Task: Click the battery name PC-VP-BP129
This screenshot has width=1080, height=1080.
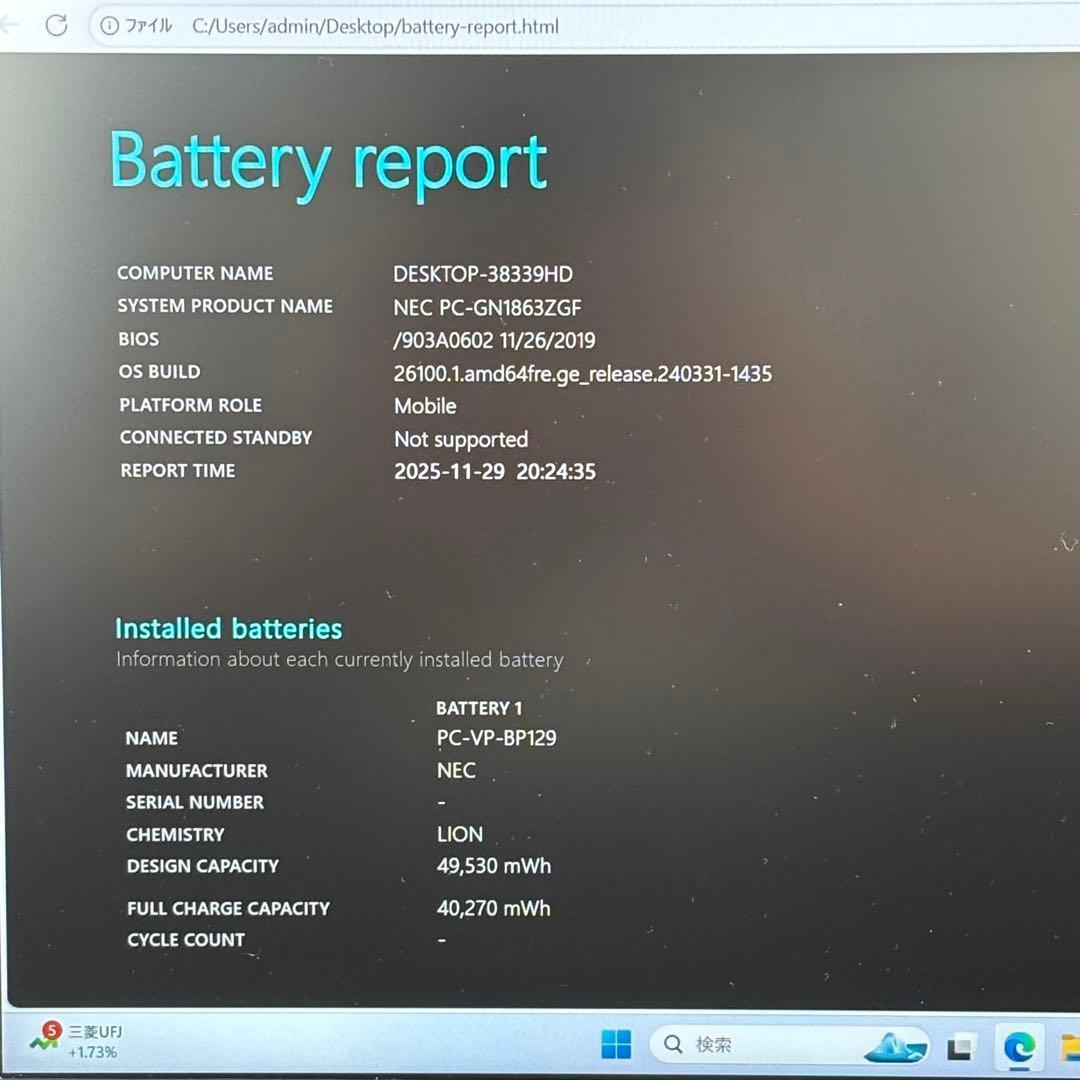Action: 496,738
